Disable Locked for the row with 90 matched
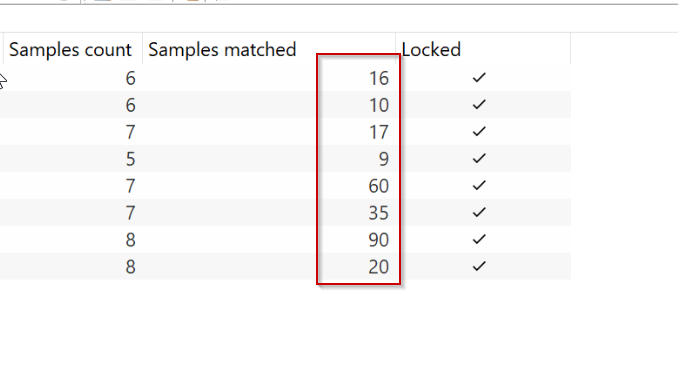678x379 pixels. click(479, 239)
